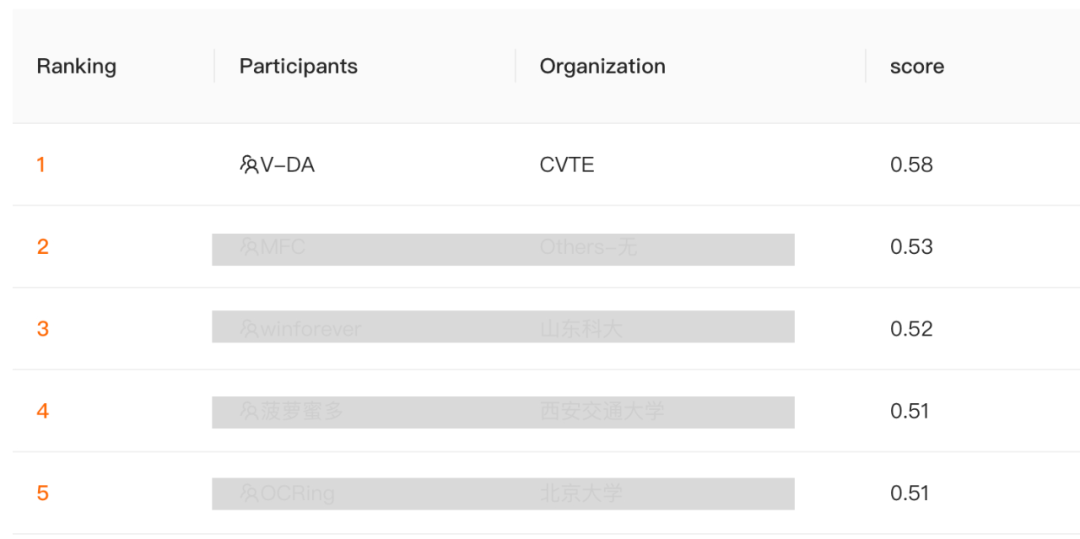Click the user icon beside OCRing
Viewport: 1080px width, 539px height.
pyautogui.click(x=249, y=493)
